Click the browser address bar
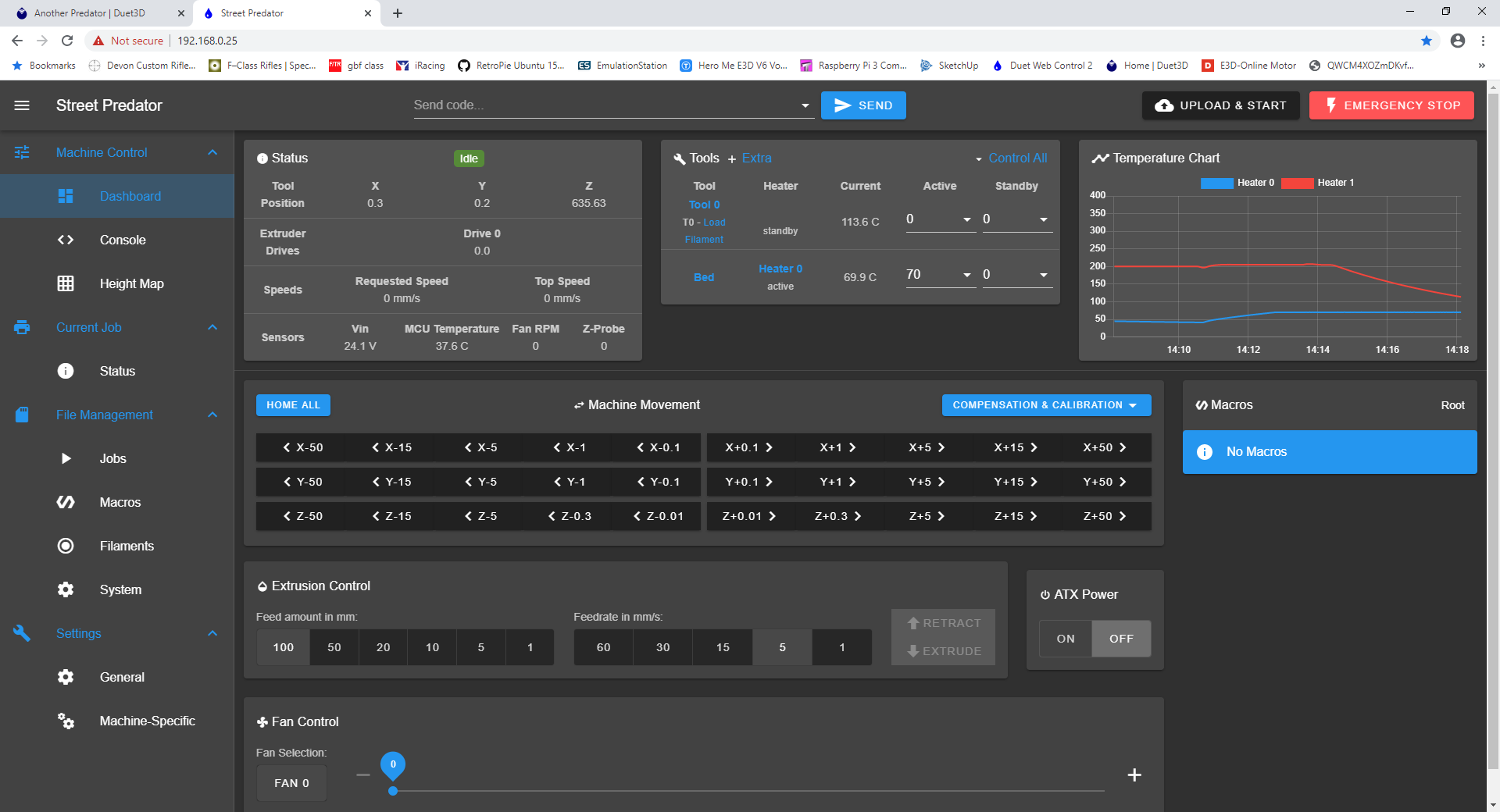 coord(750,41)
